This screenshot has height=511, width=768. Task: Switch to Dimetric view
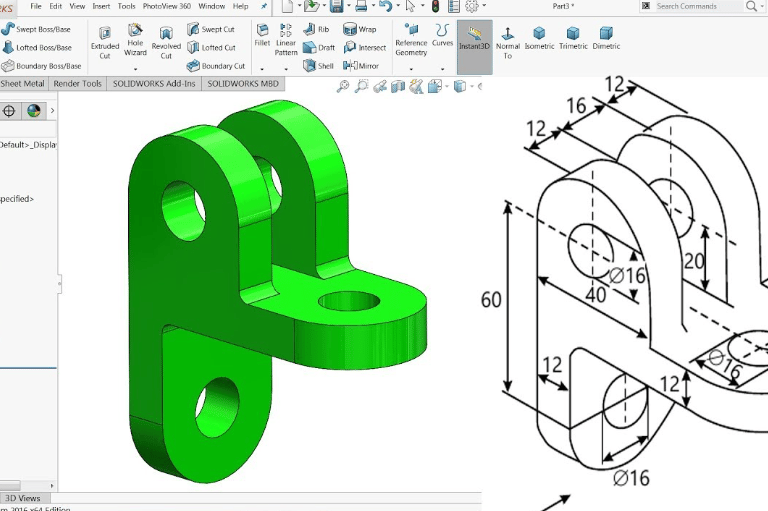point(606,38)
